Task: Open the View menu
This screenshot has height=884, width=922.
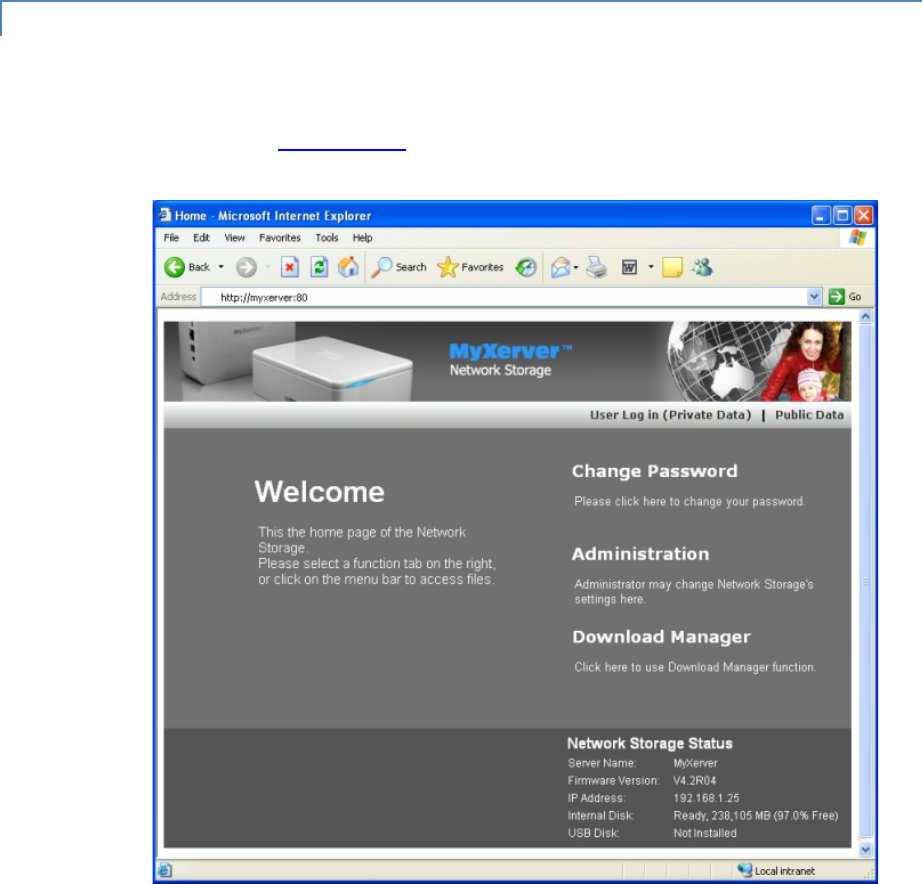Action: (234, 238)
